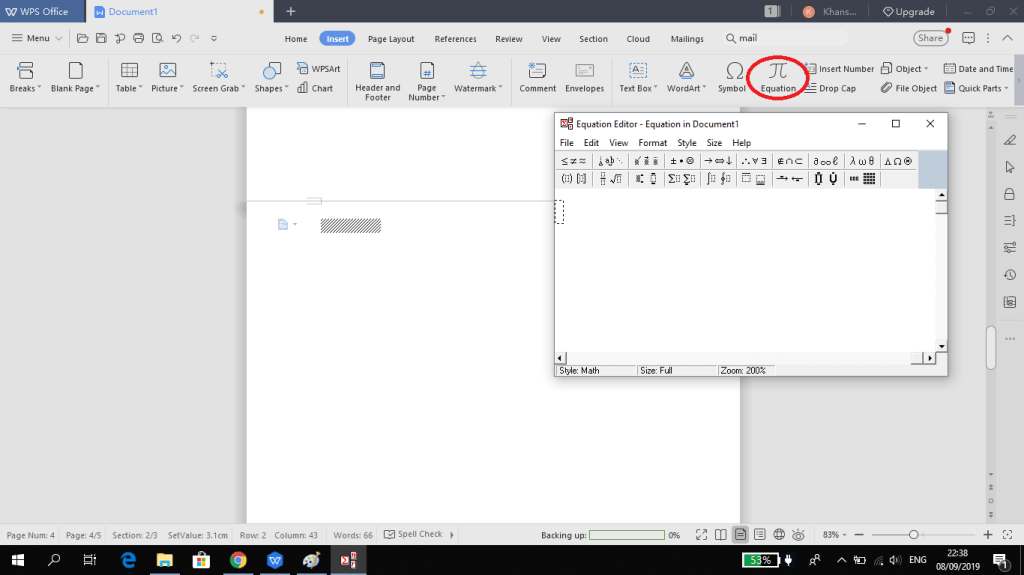Open the fraction and radical templates palette
The image size is (1024, 575).
coord(609,179)
